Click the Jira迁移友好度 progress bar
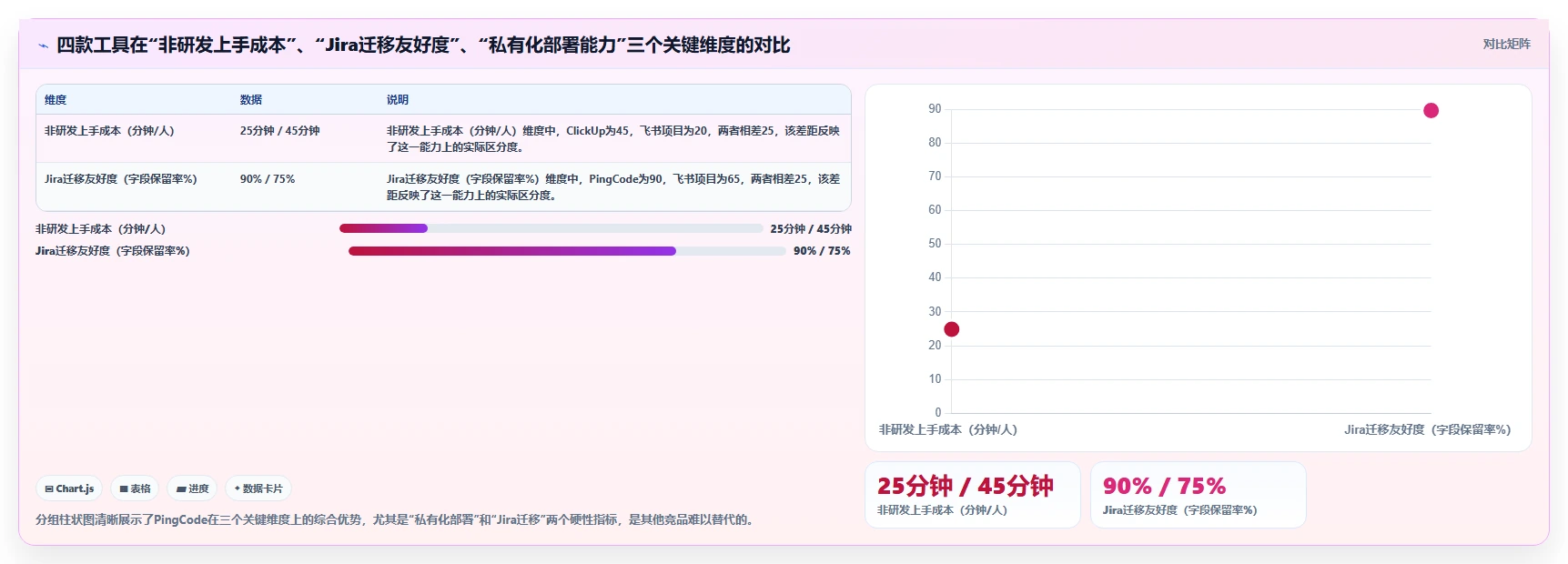 [567, 251]
